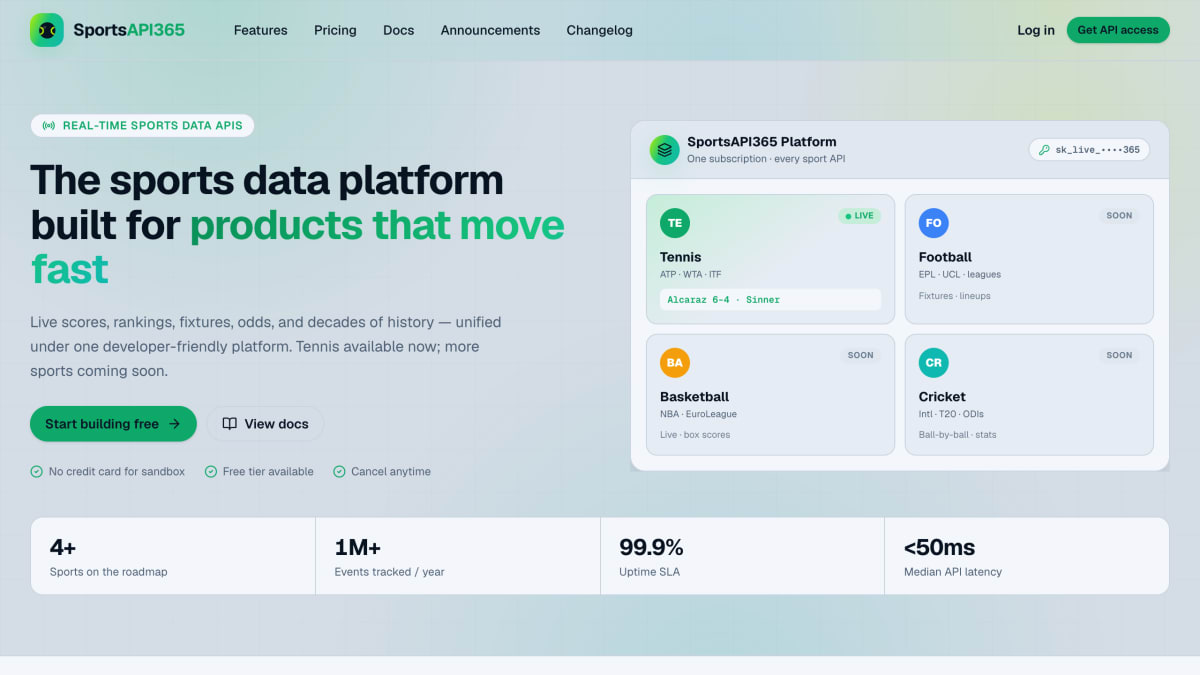Click the check icon beside No credit card
The image size is (1200, 675).
click(37, 472)
